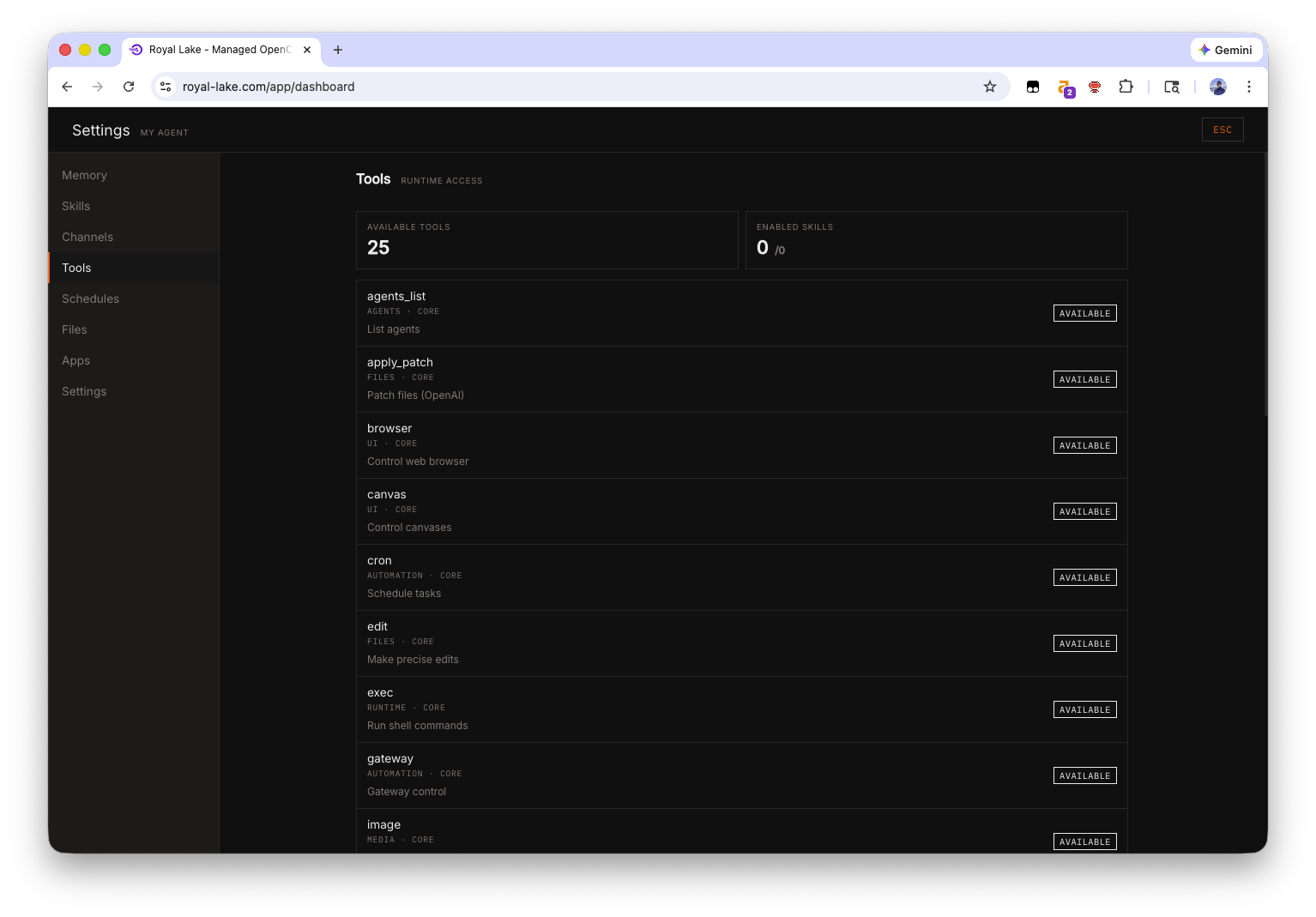Open the tab search side panel icon

1172,87
